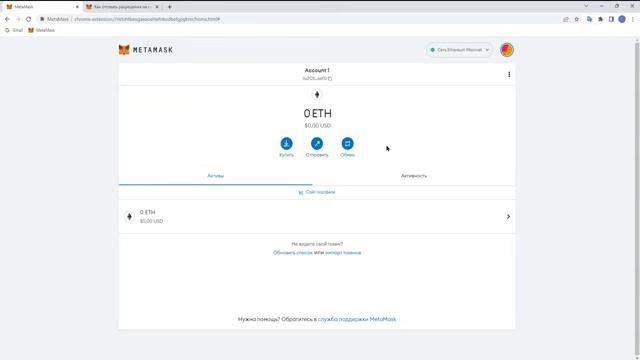Click the import tokens (импорт токенов) link

point(343,253)
